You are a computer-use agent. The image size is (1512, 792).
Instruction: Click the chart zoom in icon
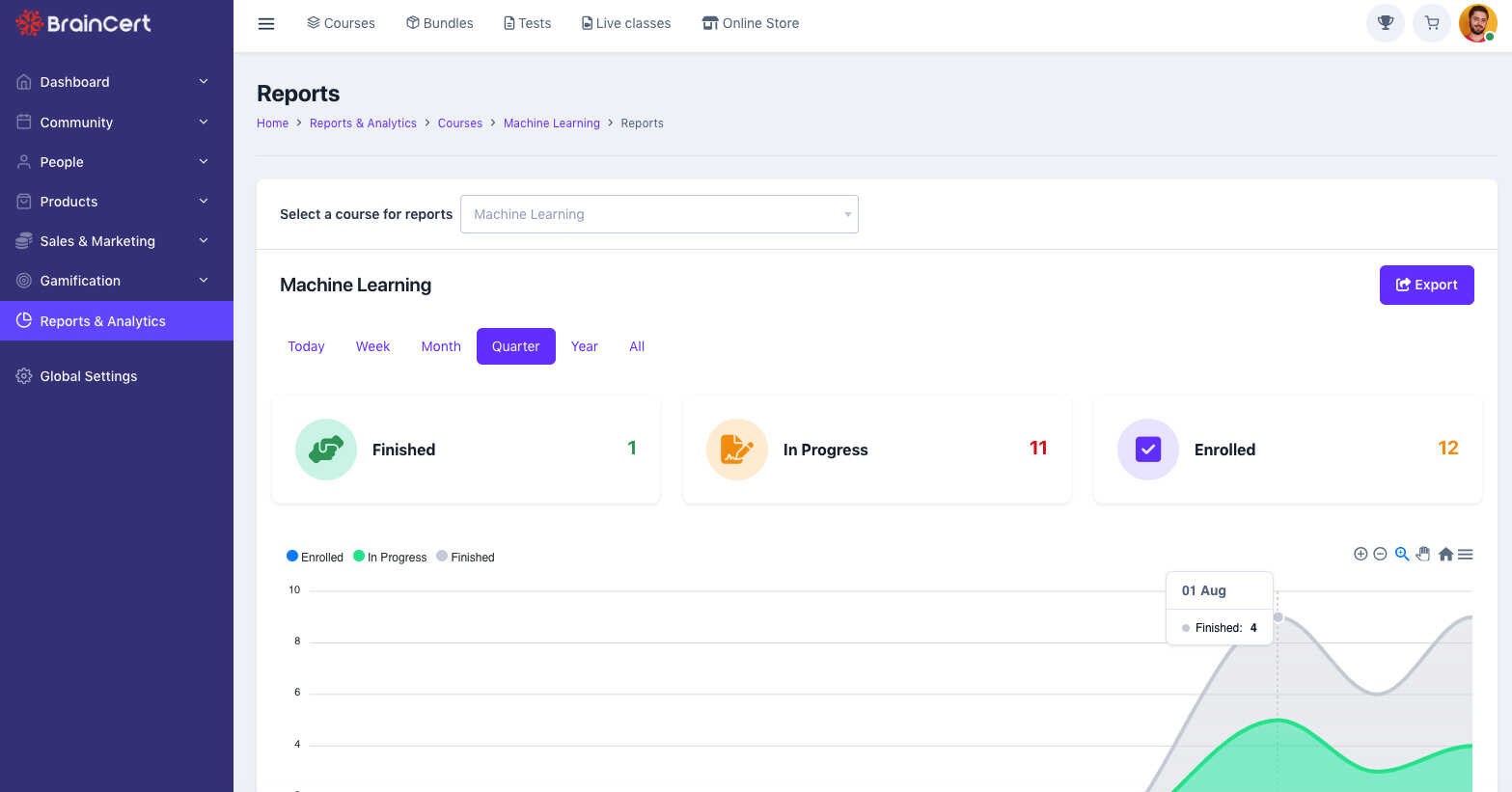1361,554
